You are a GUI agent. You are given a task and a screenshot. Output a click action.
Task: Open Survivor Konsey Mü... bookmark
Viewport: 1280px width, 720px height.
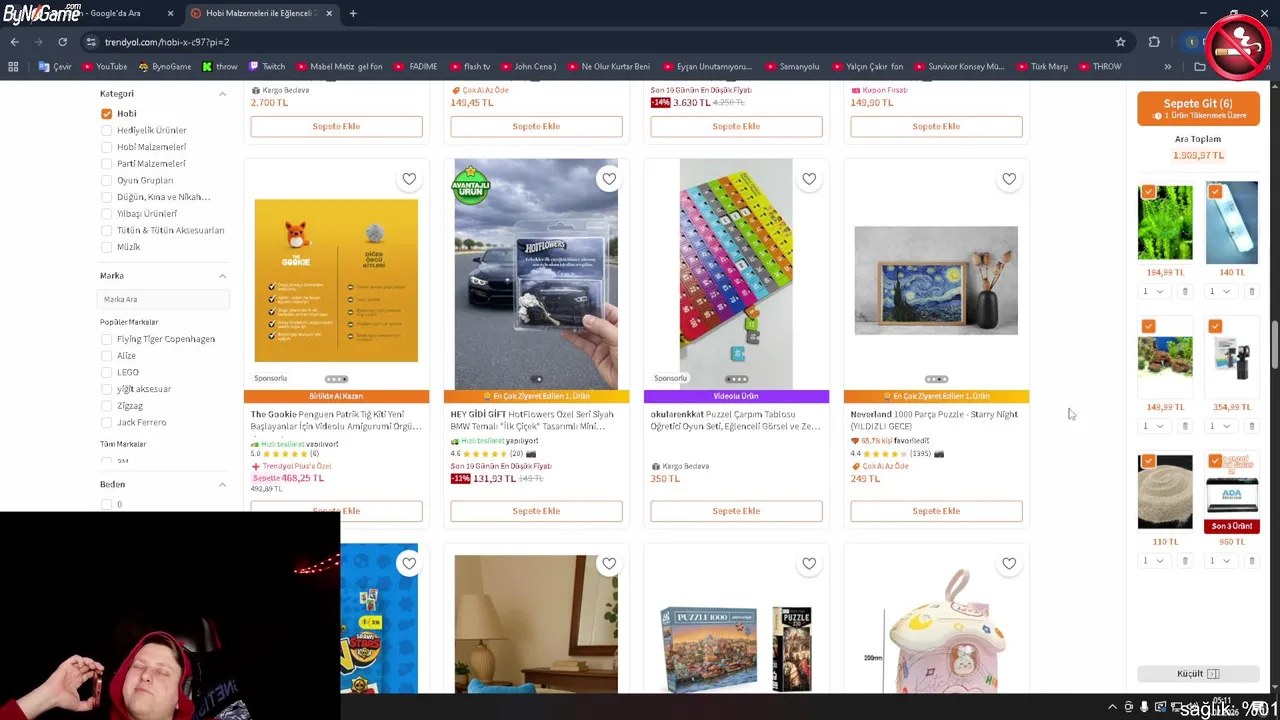959,67
